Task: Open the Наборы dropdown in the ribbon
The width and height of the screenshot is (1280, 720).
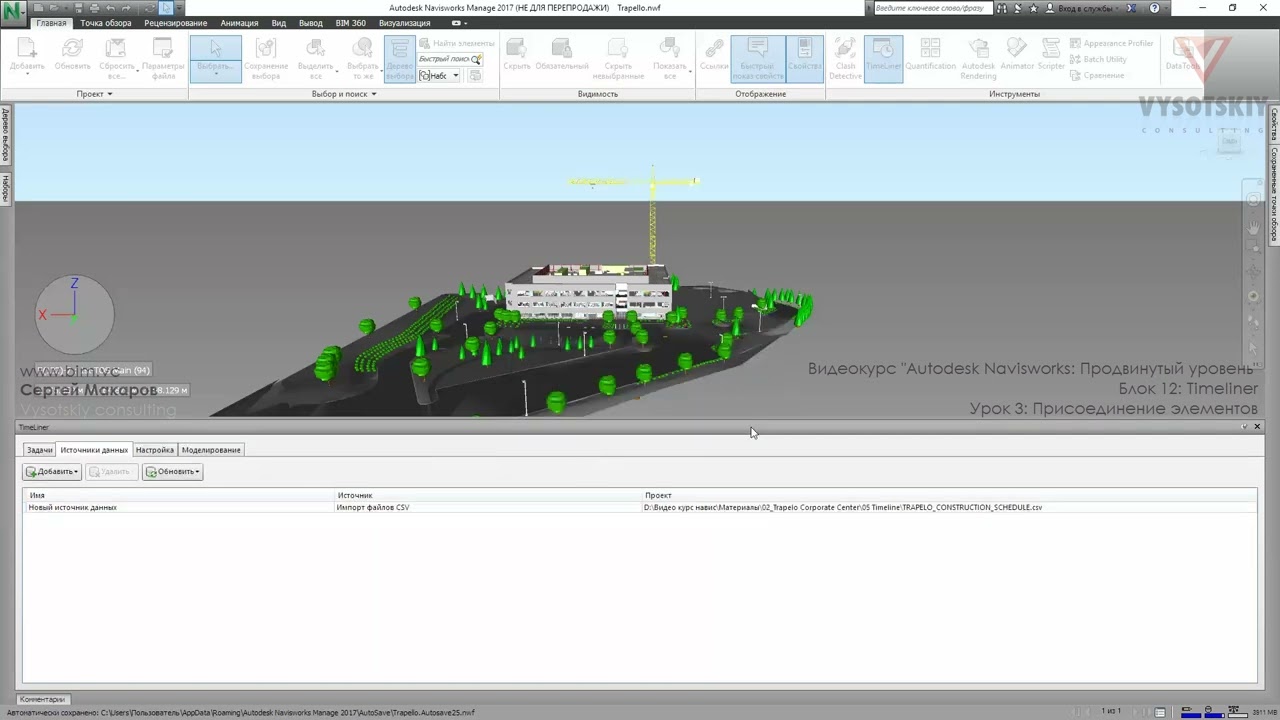Action: coord(440,76)
